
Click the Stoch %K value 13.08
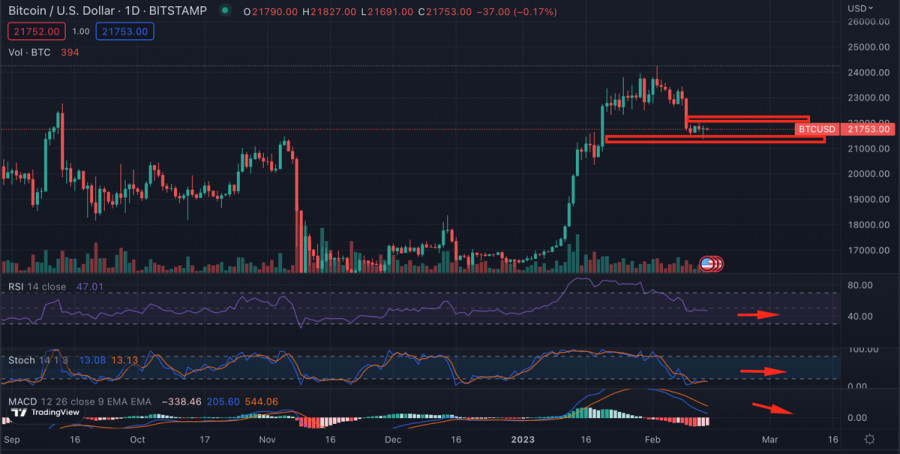pyautogui.click(x=93, y=360)
